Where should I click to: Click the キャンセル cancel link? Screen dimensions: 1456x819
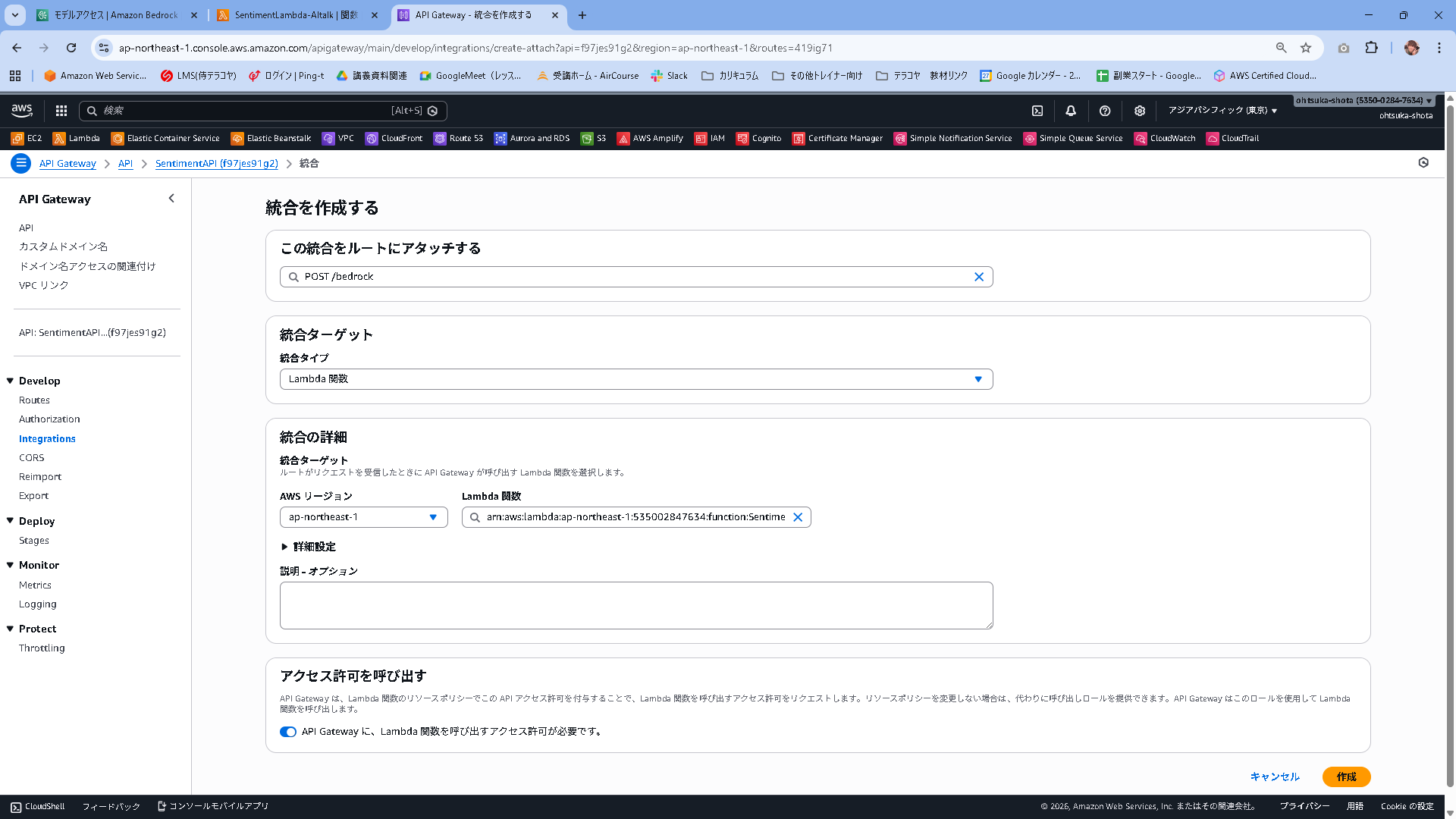tap(1275, 777)
